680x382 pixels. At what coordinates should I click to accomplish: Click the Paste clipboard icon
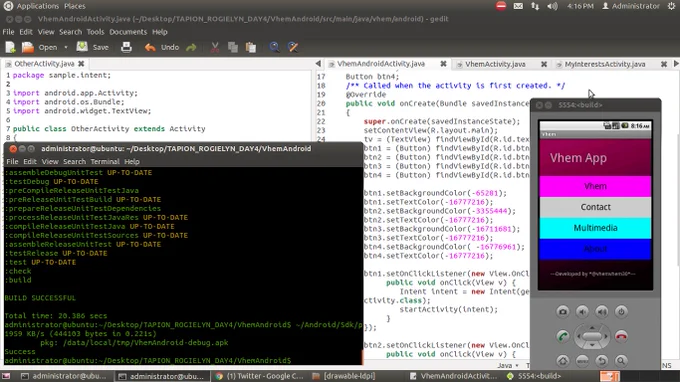point(251,47)
